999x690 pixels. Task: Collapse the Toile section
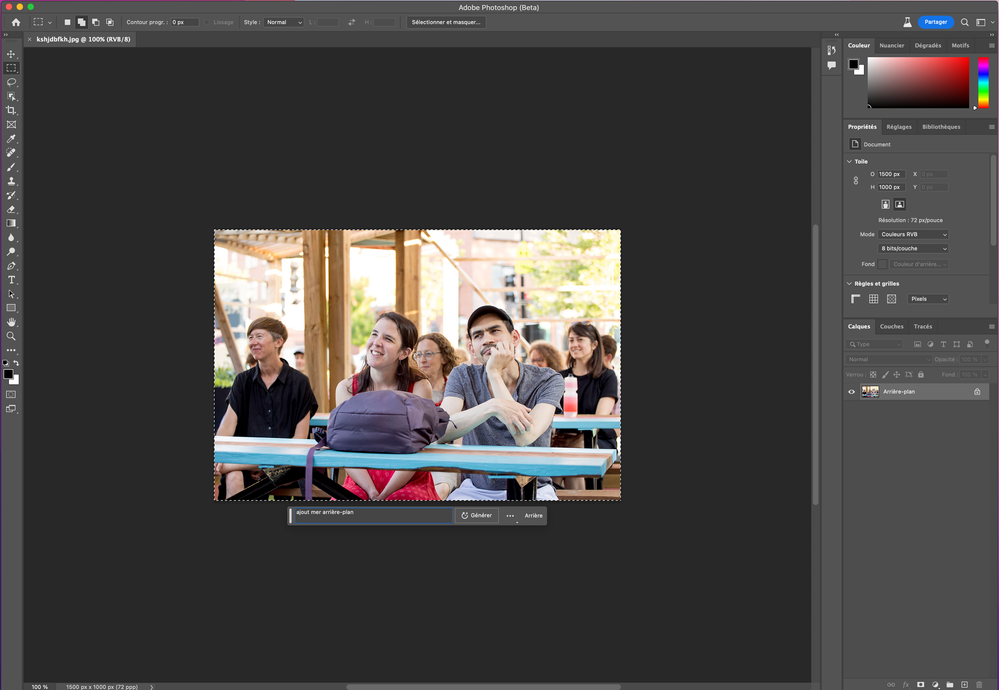pos(850,161)
